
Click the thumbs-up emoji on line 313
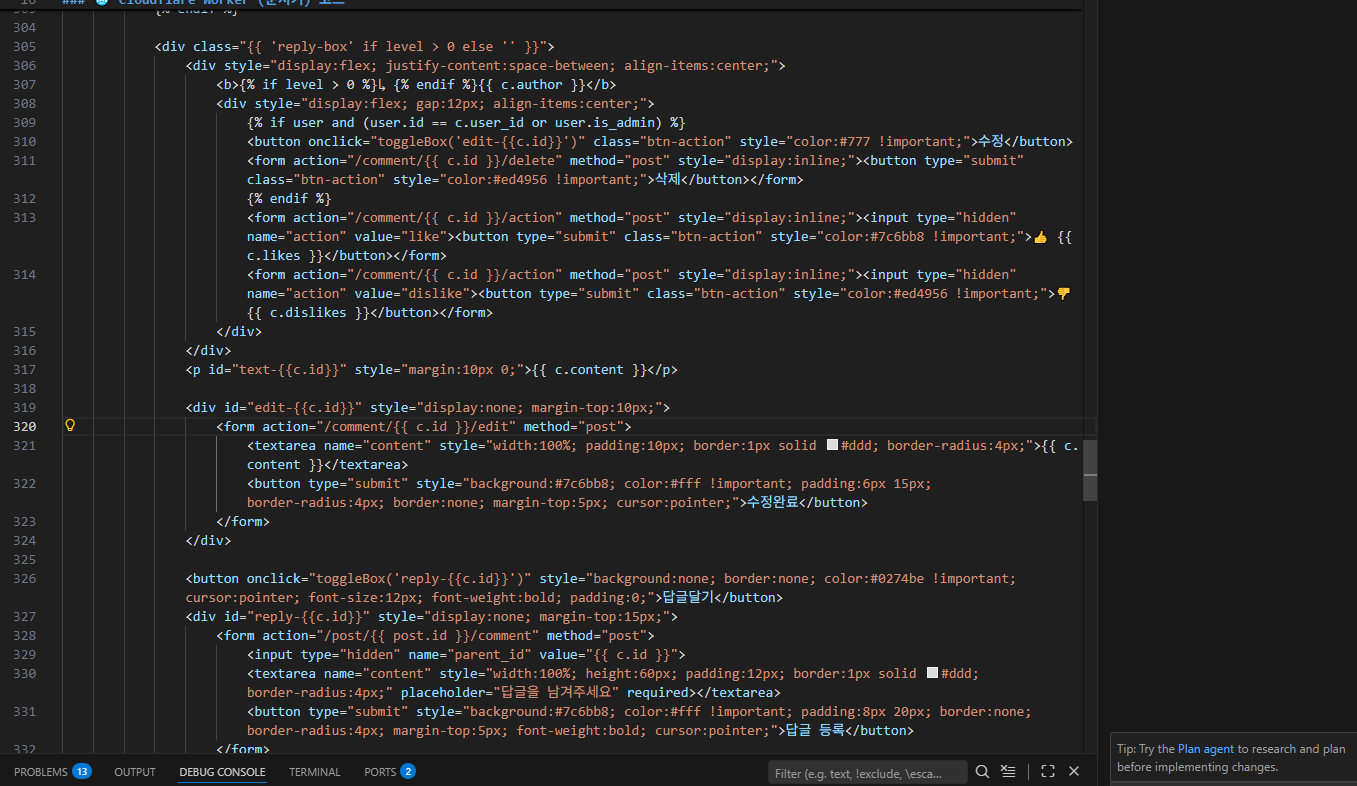click(x=1040, y=237)
